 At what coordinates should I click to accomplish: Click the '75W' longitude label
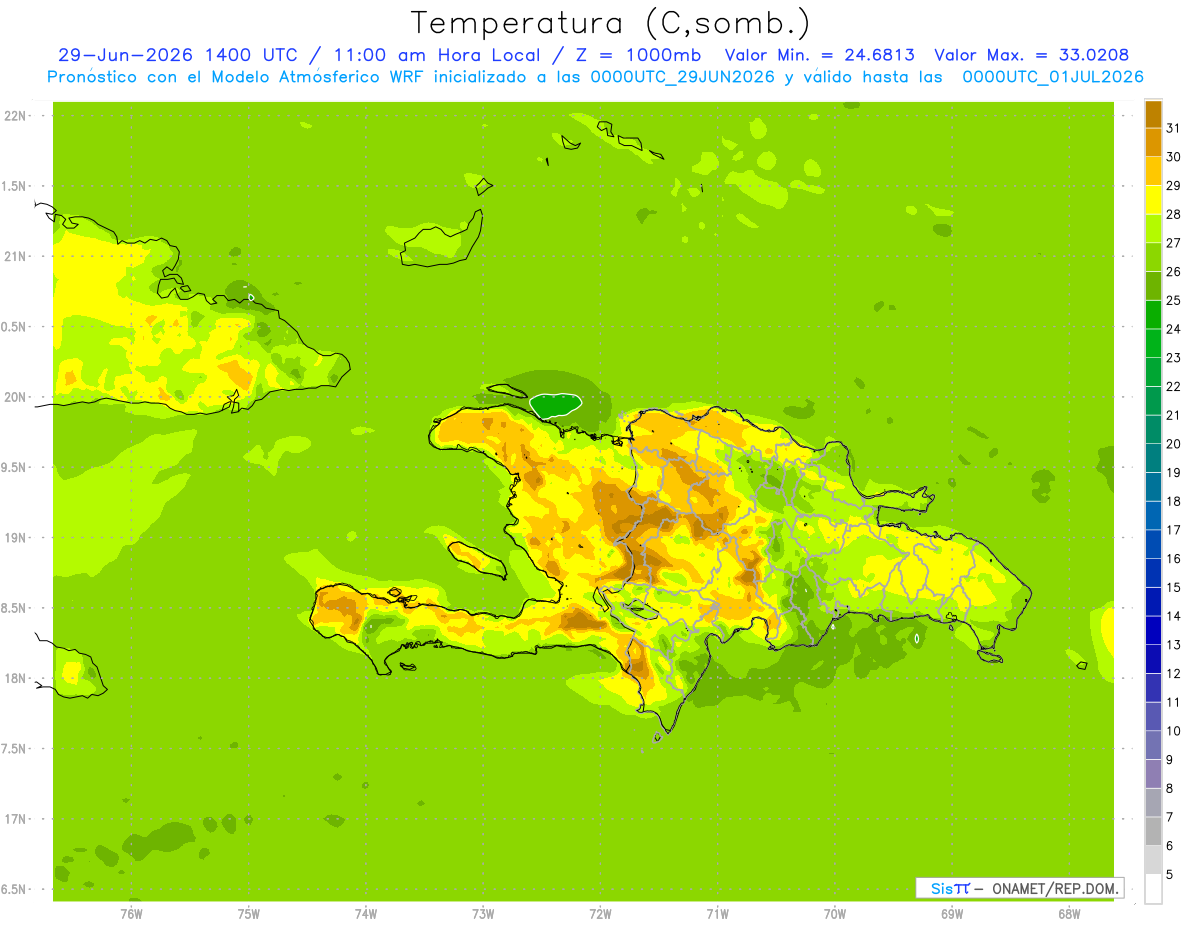coord(249,913)
